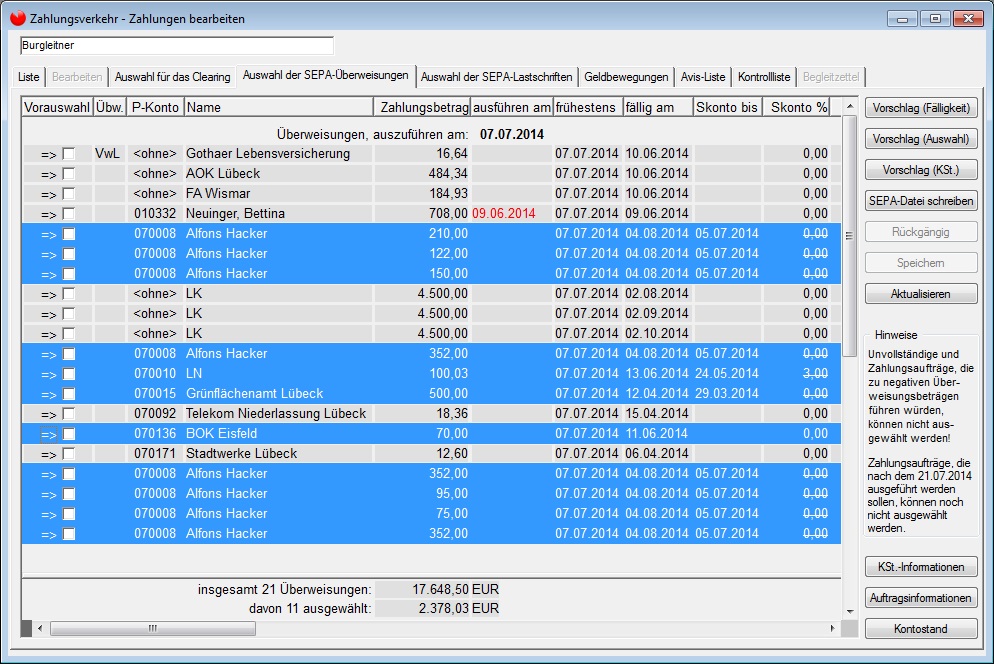Click the Burgleitner name field
Viewport: 994px width, 664px height.
(x=177, y=46)
